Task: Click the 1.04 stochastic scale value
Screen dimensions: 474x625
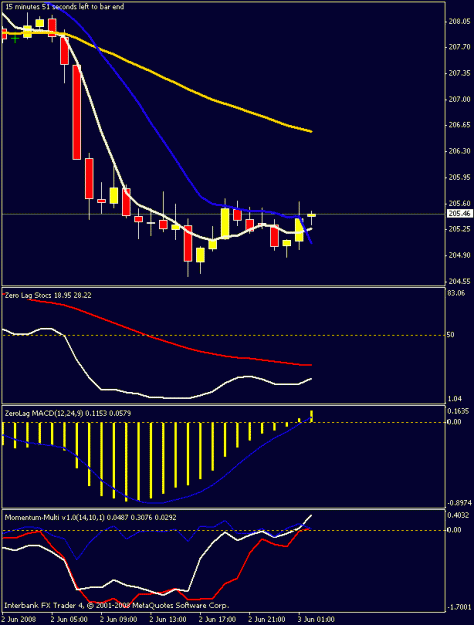Action: pos(454,399)
